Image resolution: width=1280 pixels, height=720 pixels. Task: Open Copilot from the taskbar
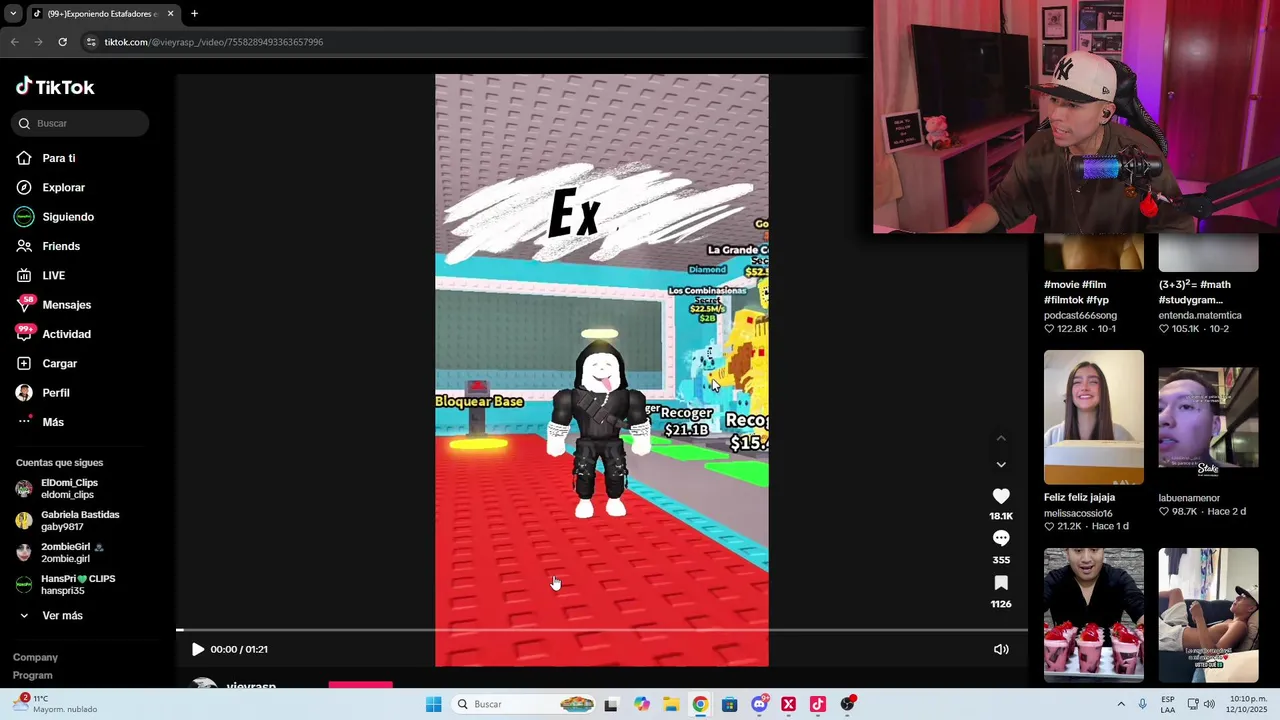[641, 704]
